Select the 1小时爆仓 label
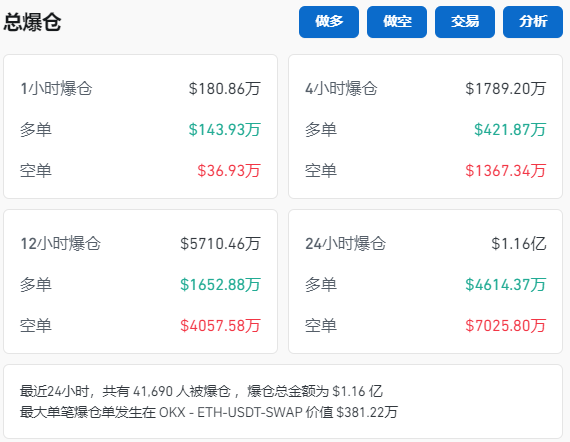 click(x=56, y=89)
